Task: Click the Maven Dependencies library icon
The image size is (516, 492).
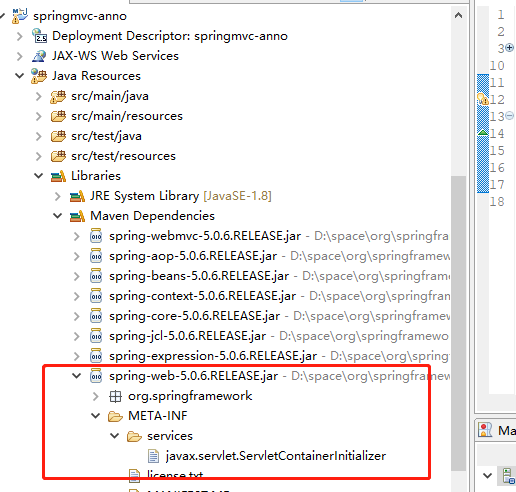Action: click(77, 216)
